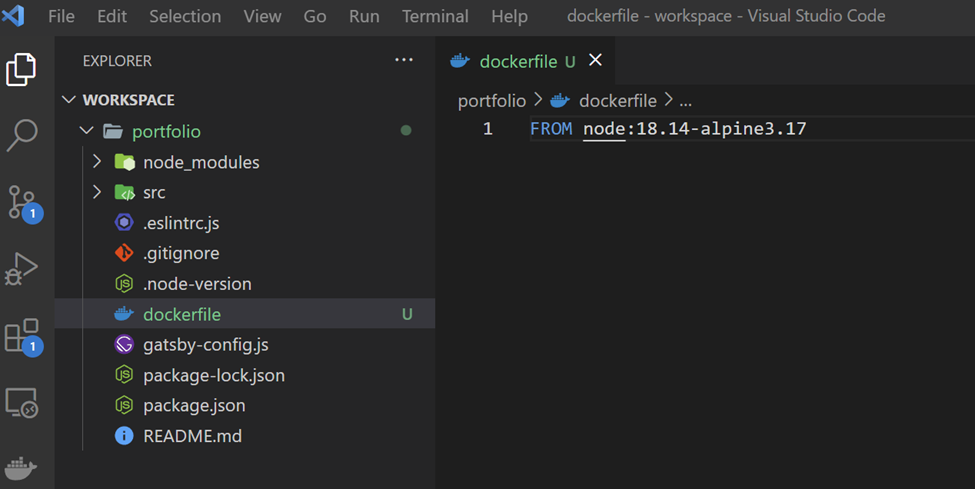Open the Explorer view in activity bar
The height and width of the screenshot is (489, 975).
[x=21, y=69]
